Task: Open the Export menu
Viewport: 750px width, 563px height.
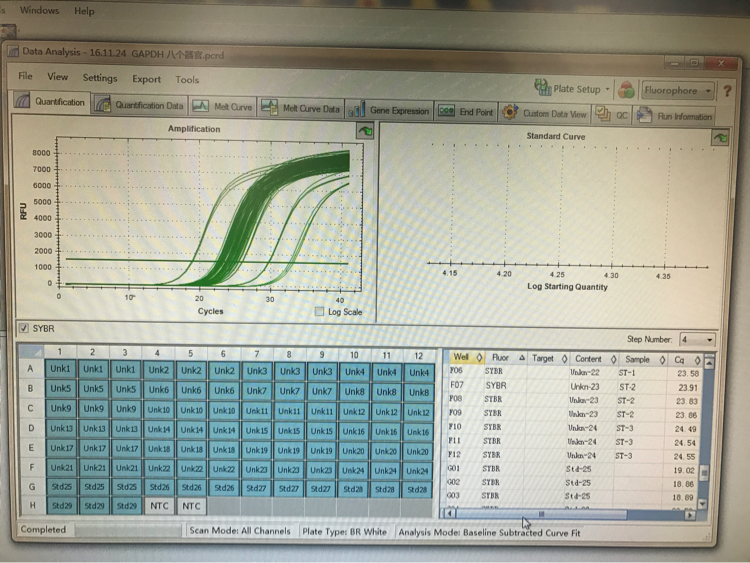Action: [146, 79]
